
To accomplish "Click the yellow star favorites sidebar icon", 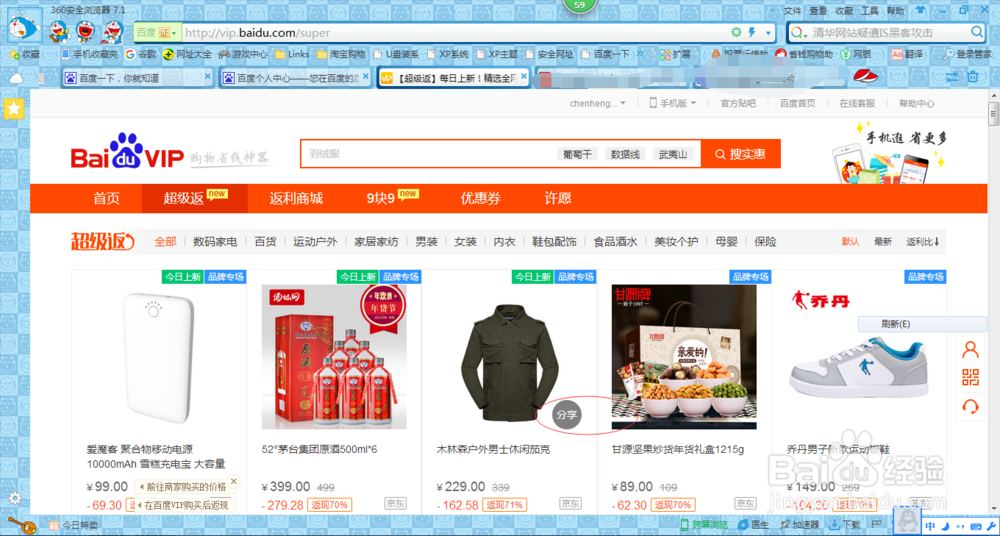I will pyautogui.click(x=14, y=109).
